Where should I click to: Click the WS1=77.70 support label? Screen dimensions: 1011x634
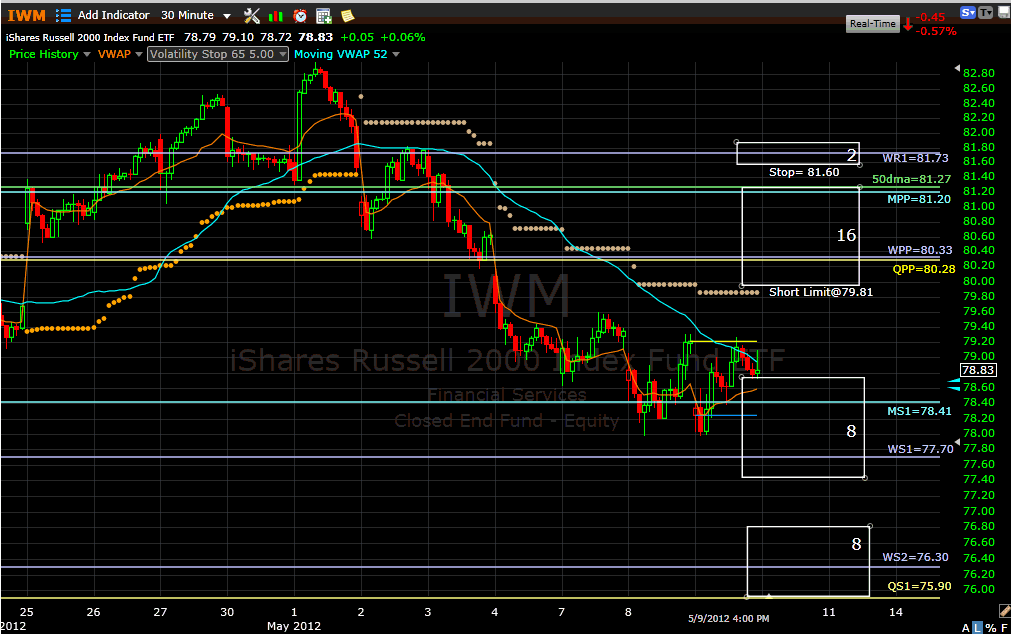920,449
